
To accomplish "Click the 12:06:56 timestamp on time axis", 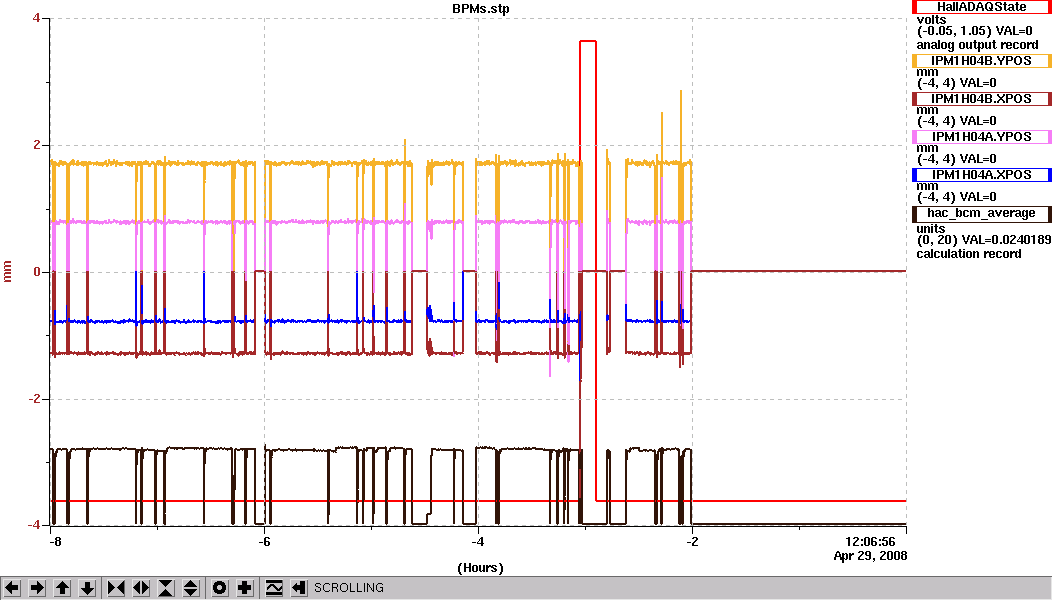I will point(870,542).
